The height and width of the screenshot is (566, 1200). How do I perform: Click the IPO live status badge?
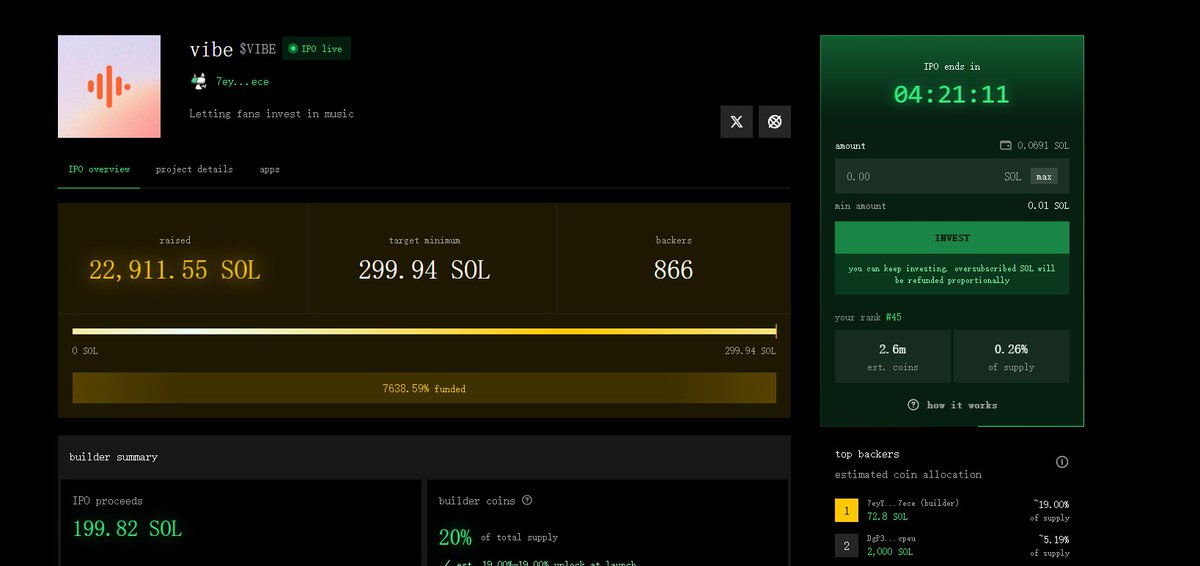(316, 48)
